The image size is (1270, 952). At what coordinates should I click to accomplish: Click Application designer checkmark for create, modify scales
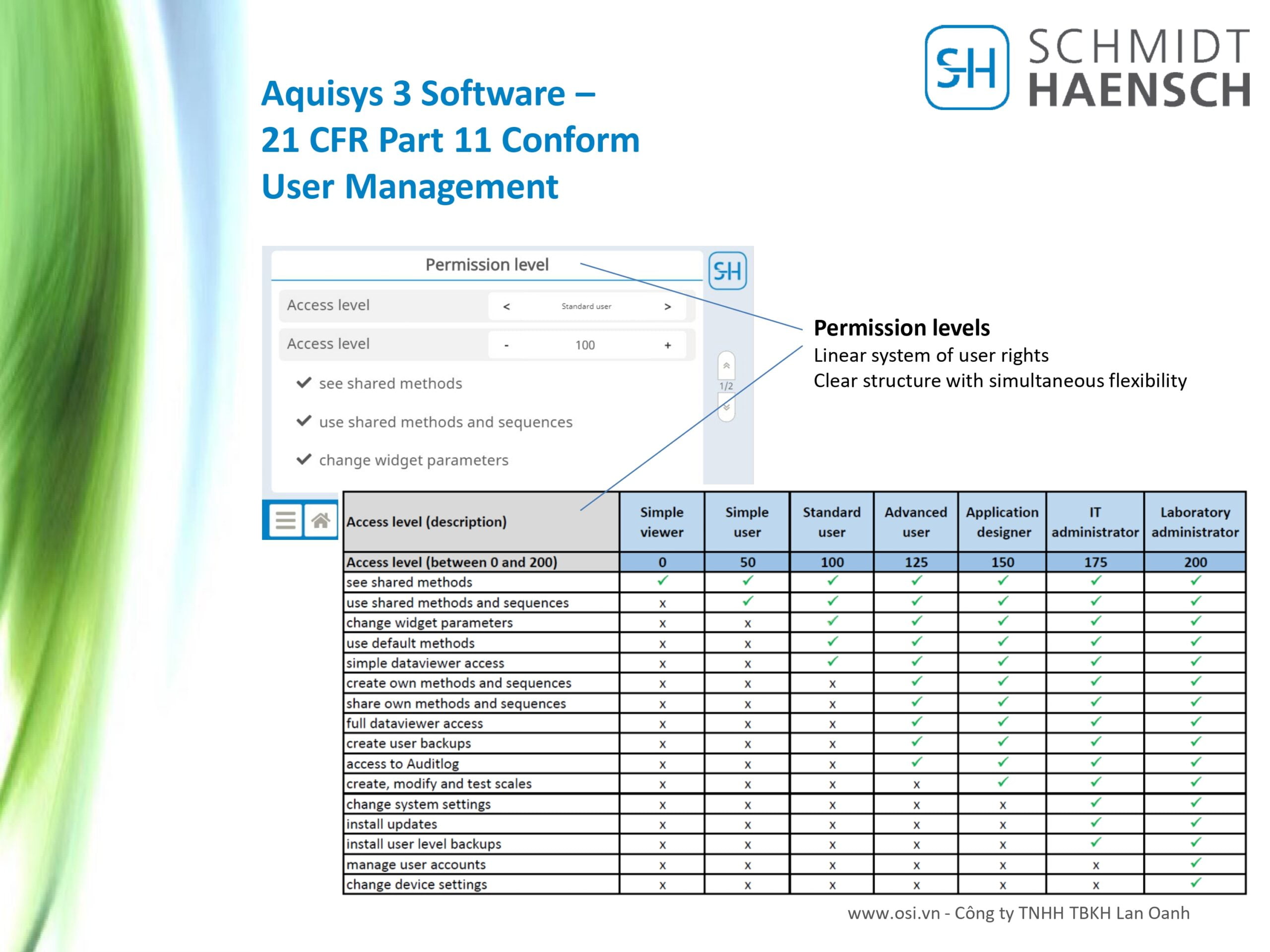(x=1003, y=781)
